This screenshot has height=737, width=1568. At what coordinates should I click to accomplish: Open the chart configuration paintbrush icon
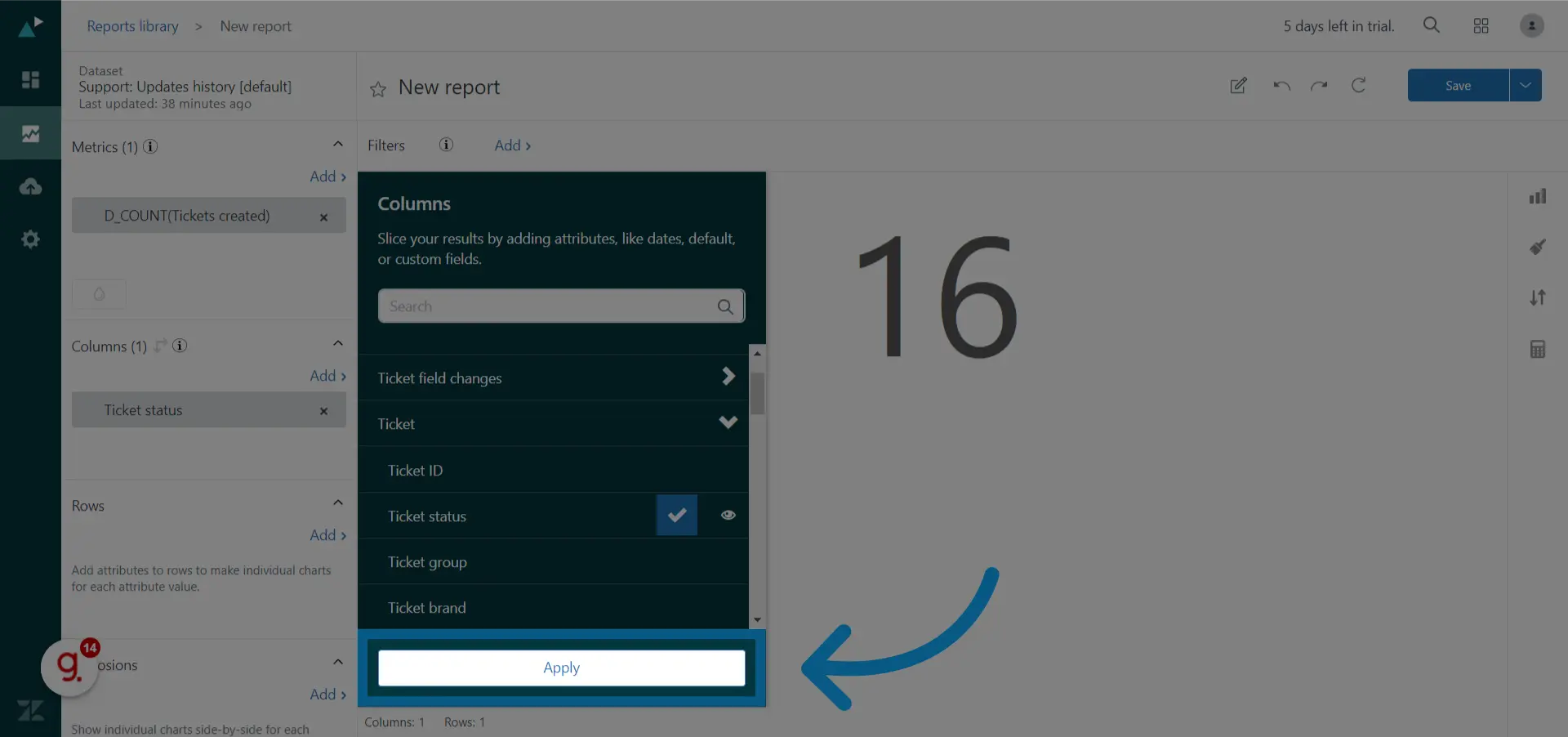1538,247
